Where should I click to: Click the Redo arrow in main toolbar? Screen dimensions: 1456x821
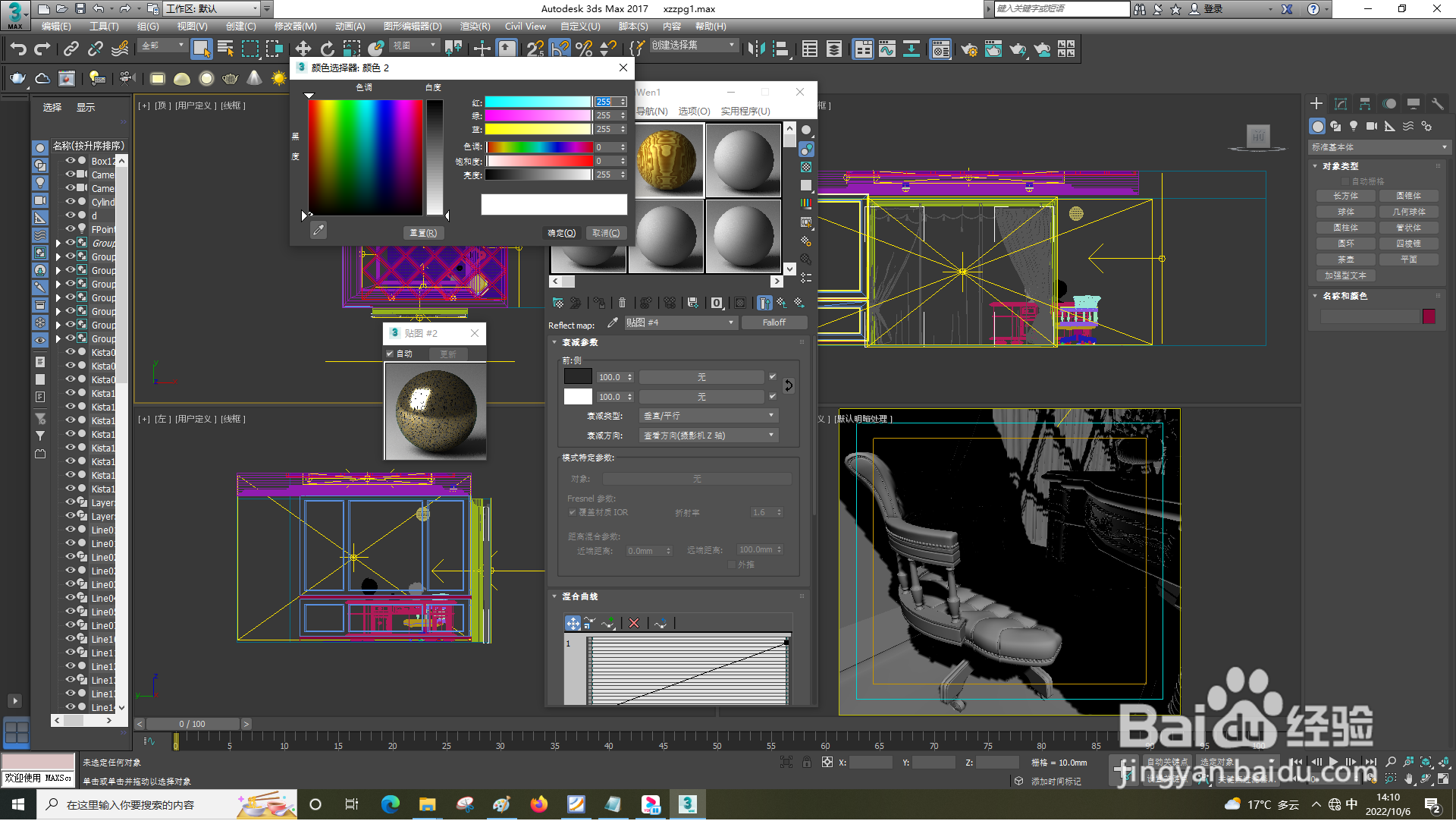42,49
